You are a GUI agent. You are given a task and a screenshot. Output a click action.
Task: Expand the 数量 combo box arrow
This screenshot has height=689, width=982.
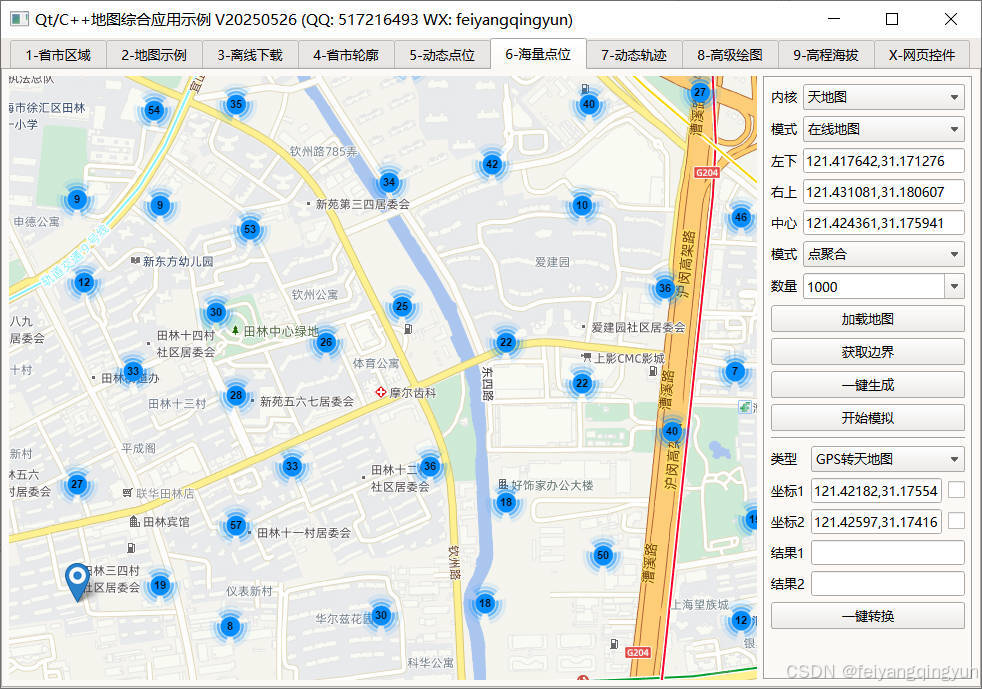click(x=954, y=287)
